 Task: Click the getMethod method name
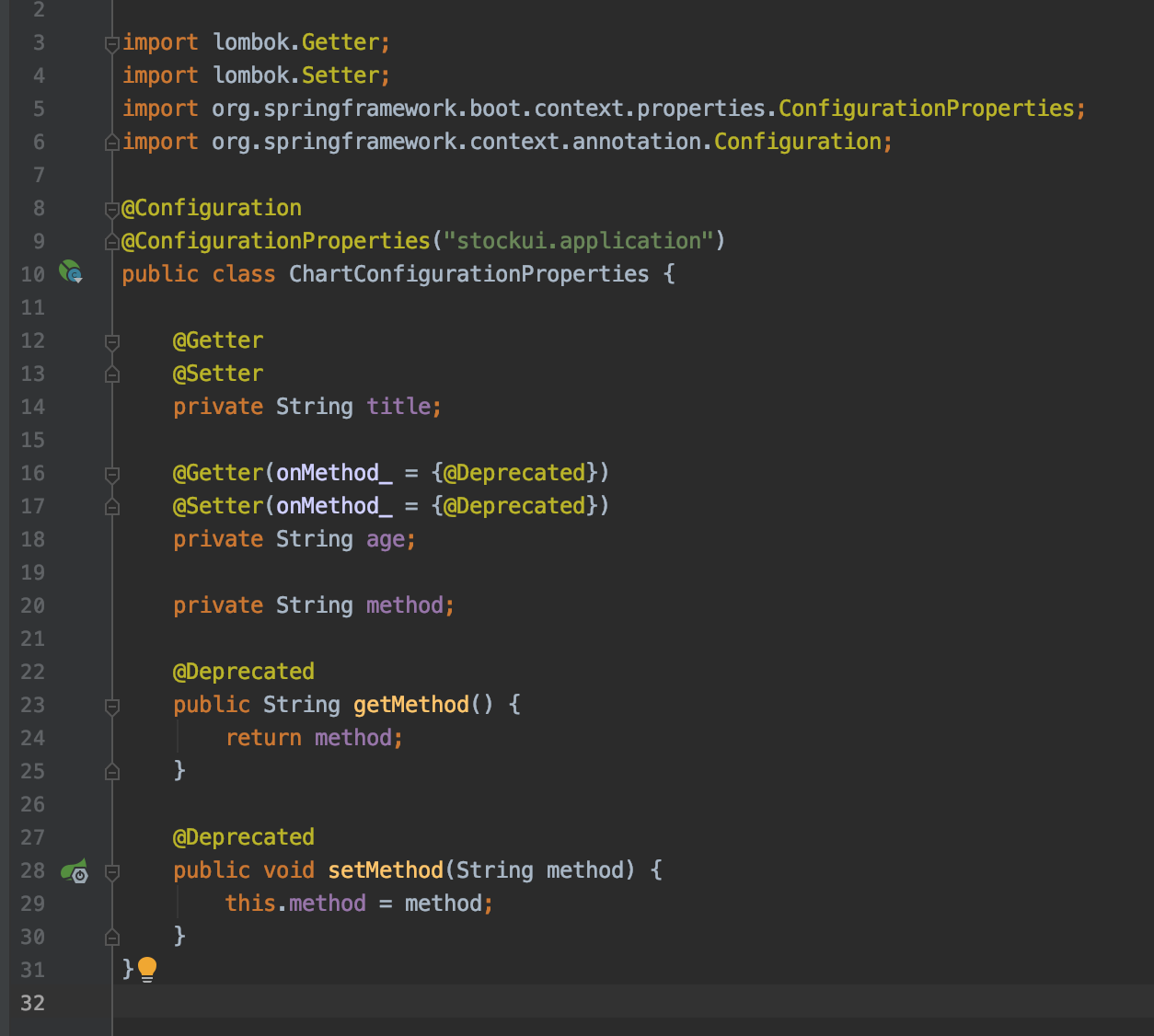(x=410, y=704)
